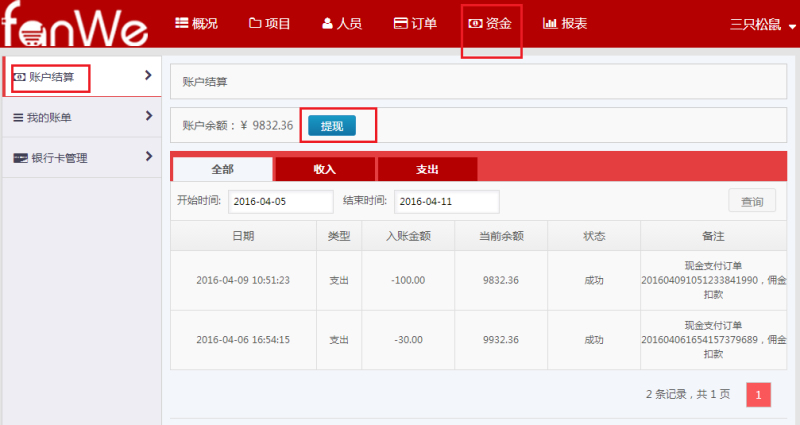Image resolution: width=800 pixels, height=425 pixels.
Task: Expand the 我的账单 chevron arrow
Action: click(x=148, y=116)
